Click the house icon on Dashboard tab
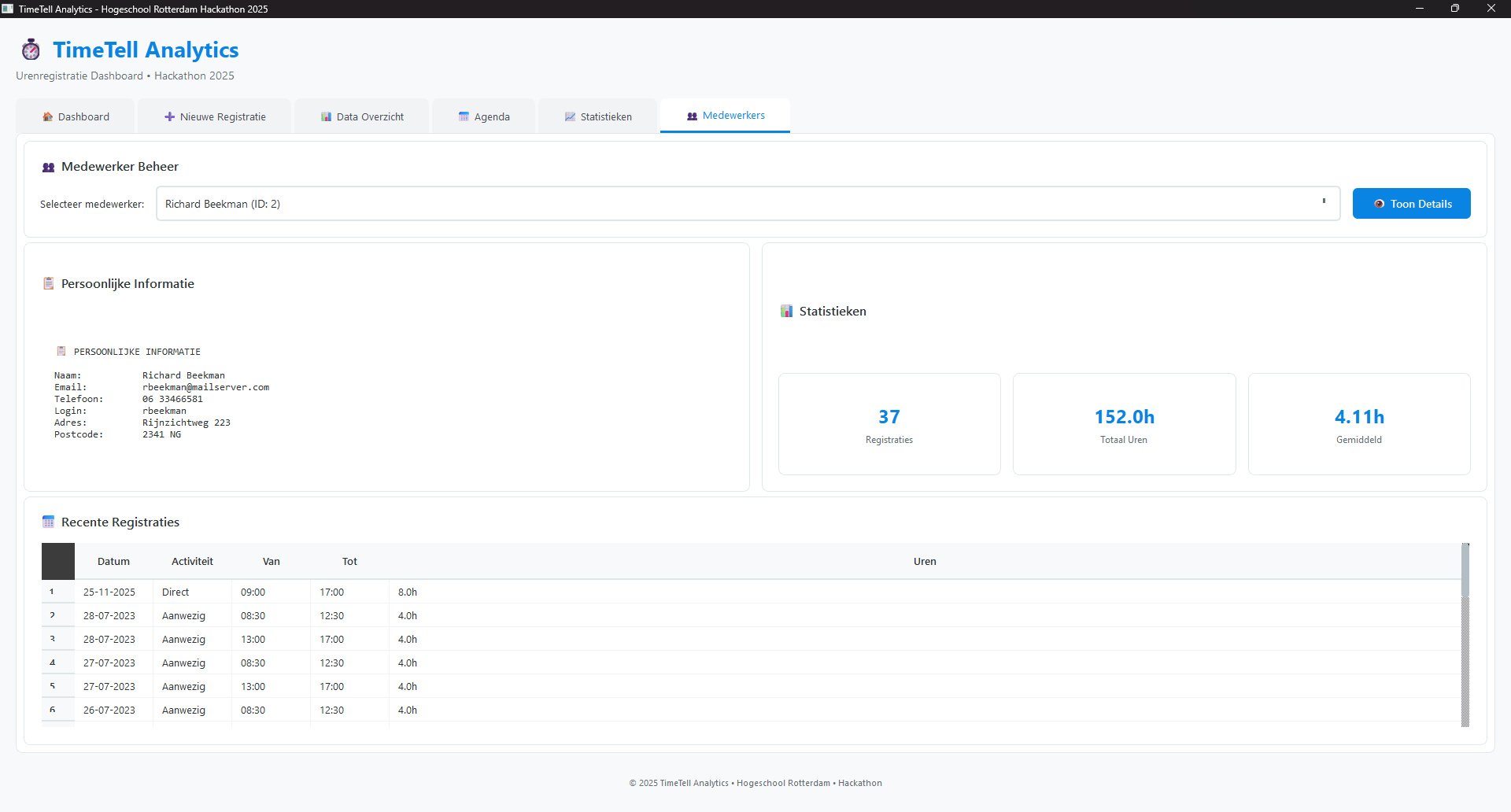Viewport: 1511px width, 812px height. pos(47,116)
